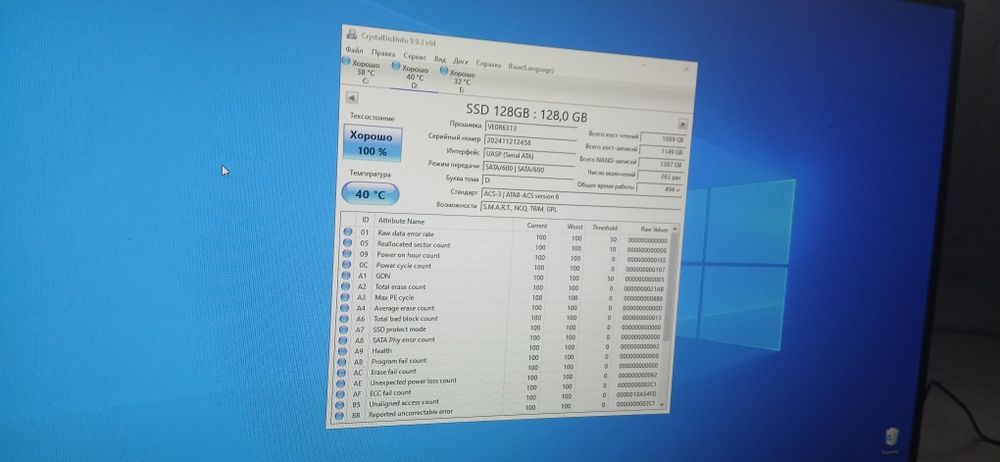Click the 40 °C temperature button
Image resolution: width=1000 pixels, height=462 pixels.
tap(371, 194)
